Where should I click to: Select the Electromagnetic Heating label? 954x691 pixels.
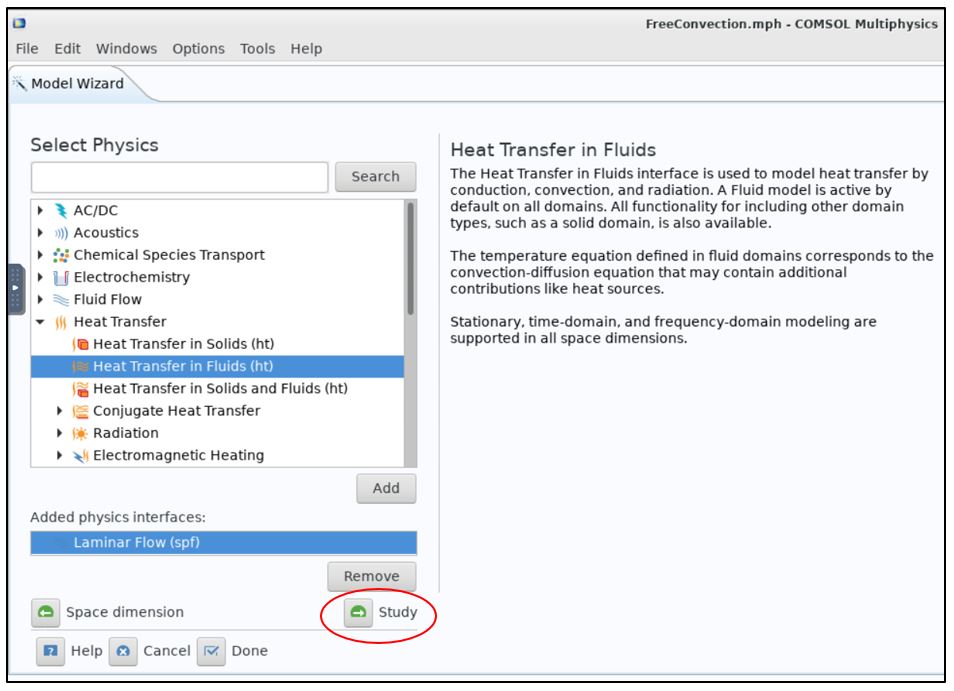(178, 456)
